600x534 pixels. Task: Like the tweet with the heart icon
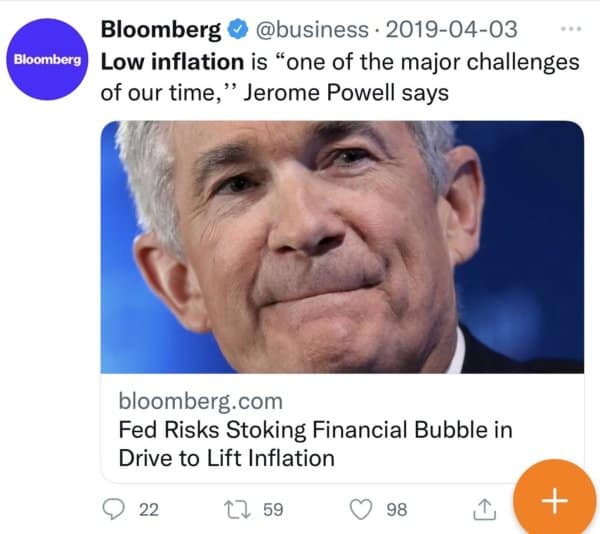pyautogui.click(x=363, y=510)
